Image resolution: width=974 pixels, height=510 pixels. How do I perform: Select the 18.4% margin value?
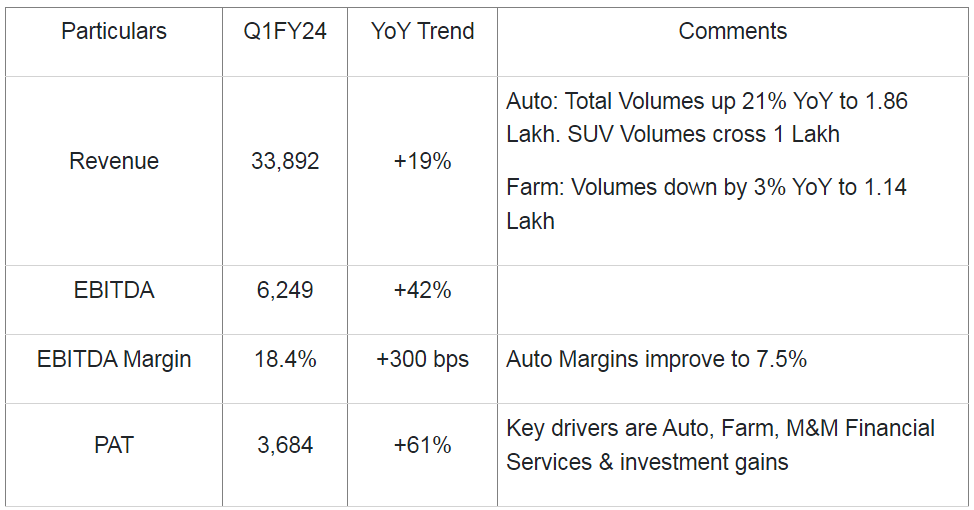(285, 359)
